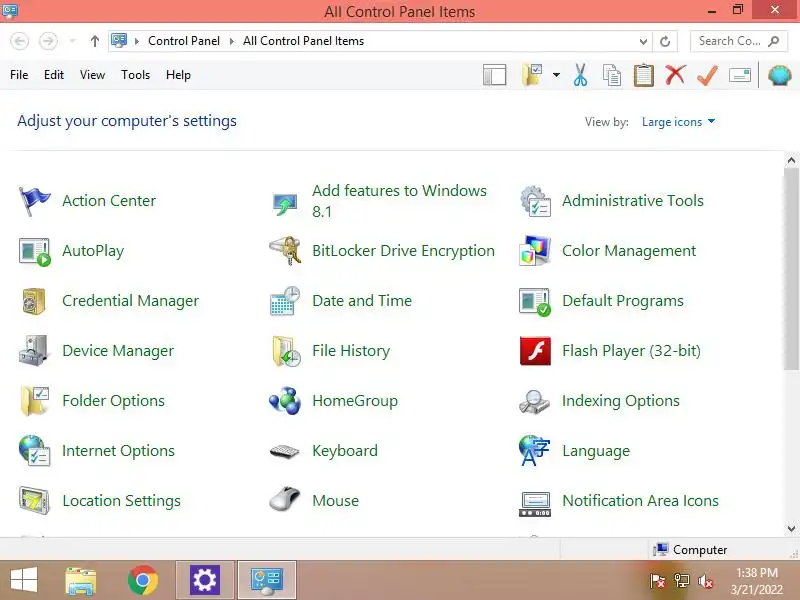Viewport: 800px width, 600px height.
Task: Expand the Control Panel breadcrumb arrow
Action: pos(232,41)
